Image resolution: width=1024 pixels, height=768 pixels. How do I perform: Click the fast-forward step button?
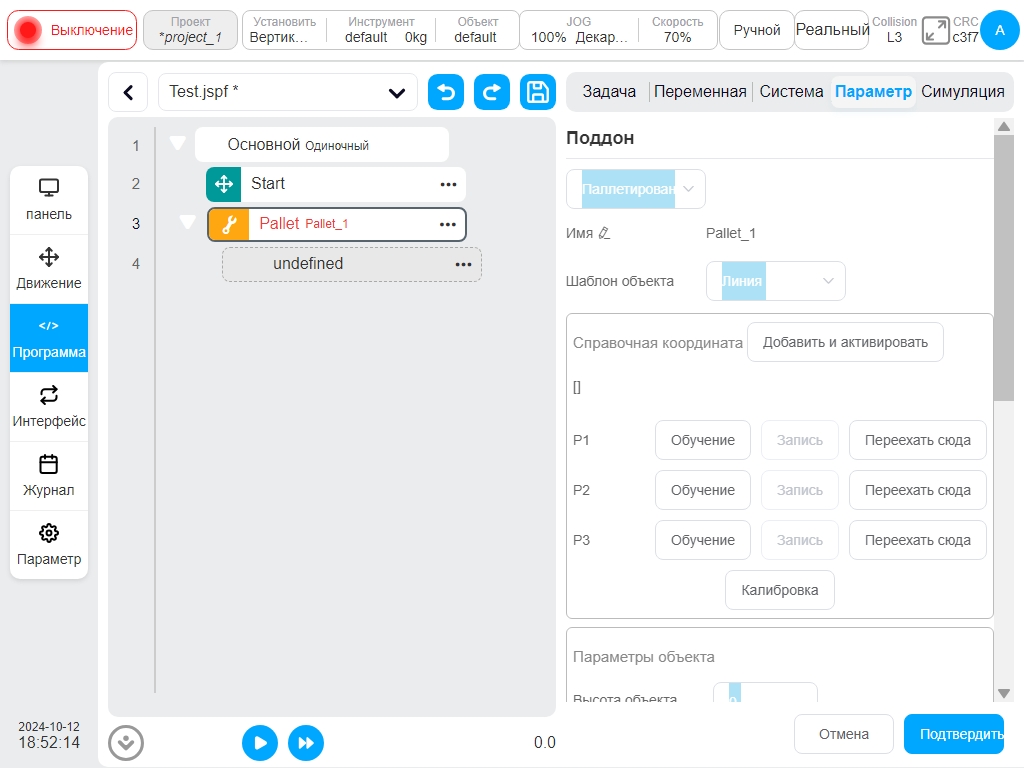coord(306,743)
